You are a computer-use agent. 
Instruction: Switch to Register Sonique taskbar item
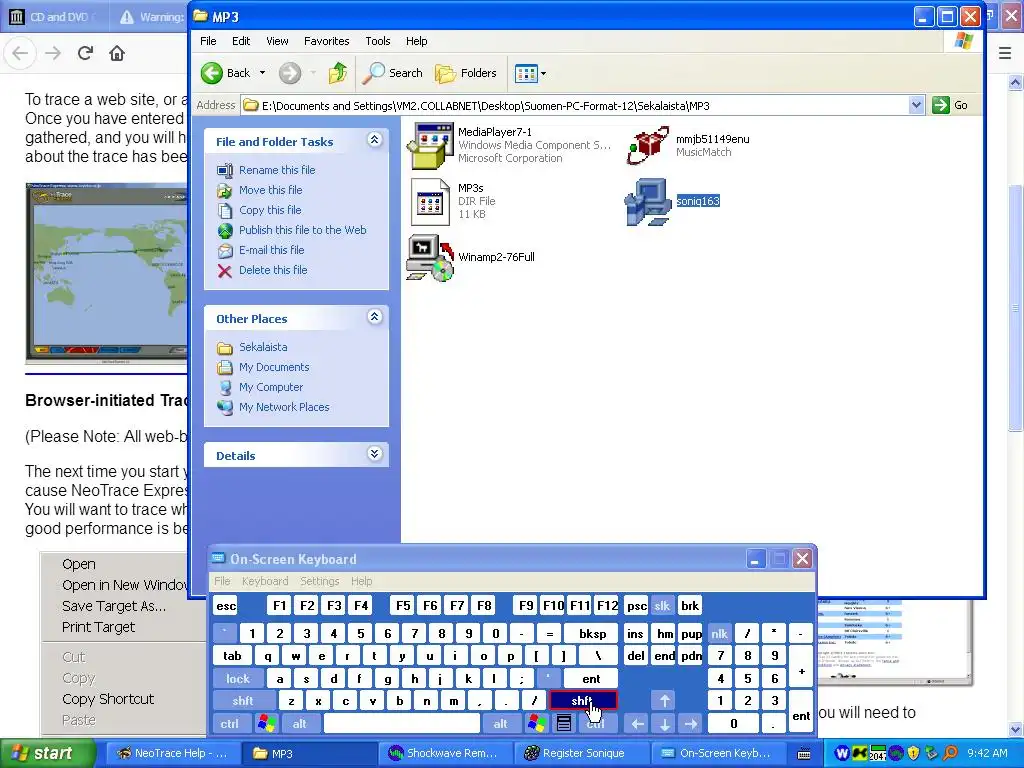click(581, 753)
